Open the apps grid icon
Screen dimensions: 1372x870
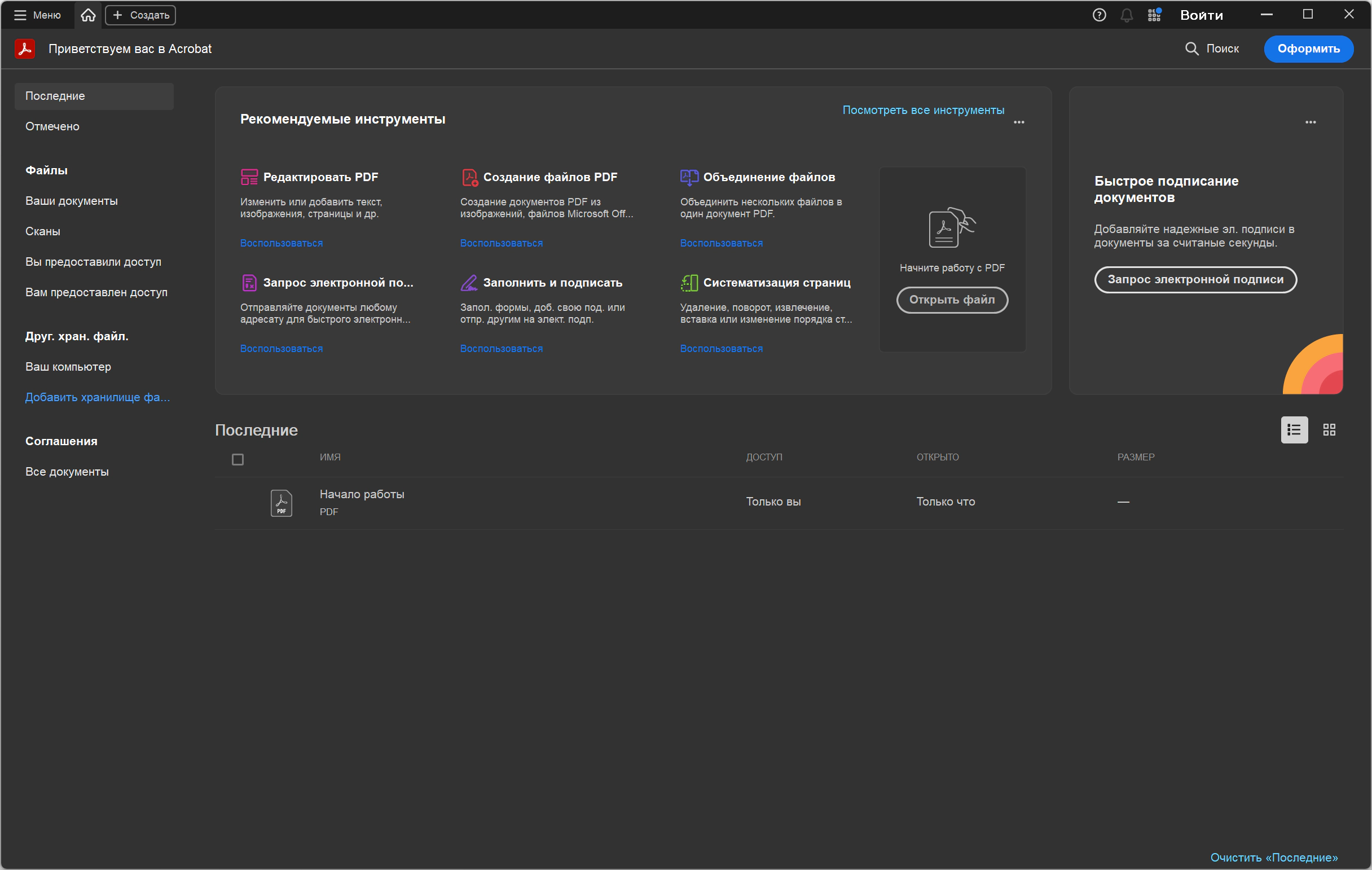coord(1154,15)
